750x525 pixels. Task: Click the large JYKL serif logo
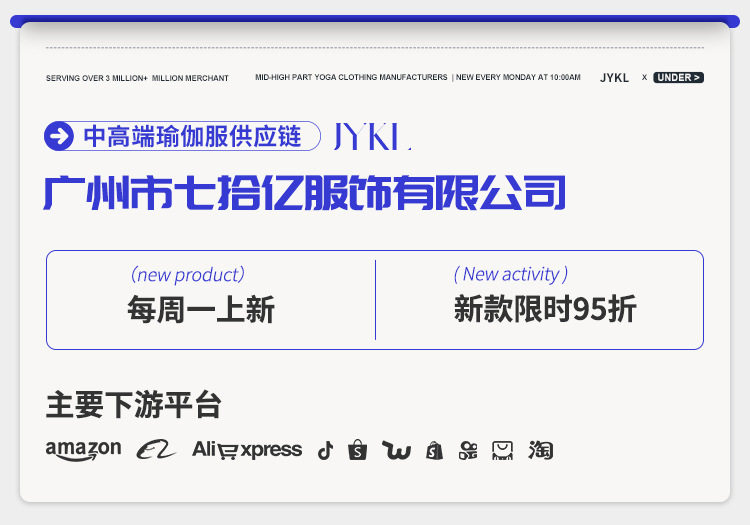tap(372, 137)
